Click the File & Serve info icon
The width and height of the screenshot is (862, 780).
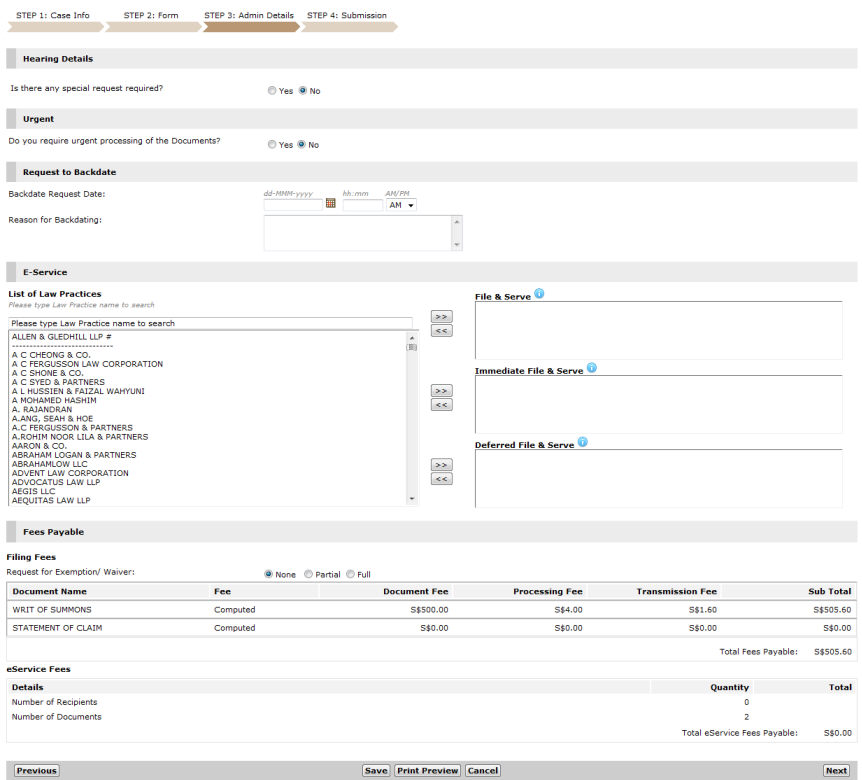tap(539, 294)
